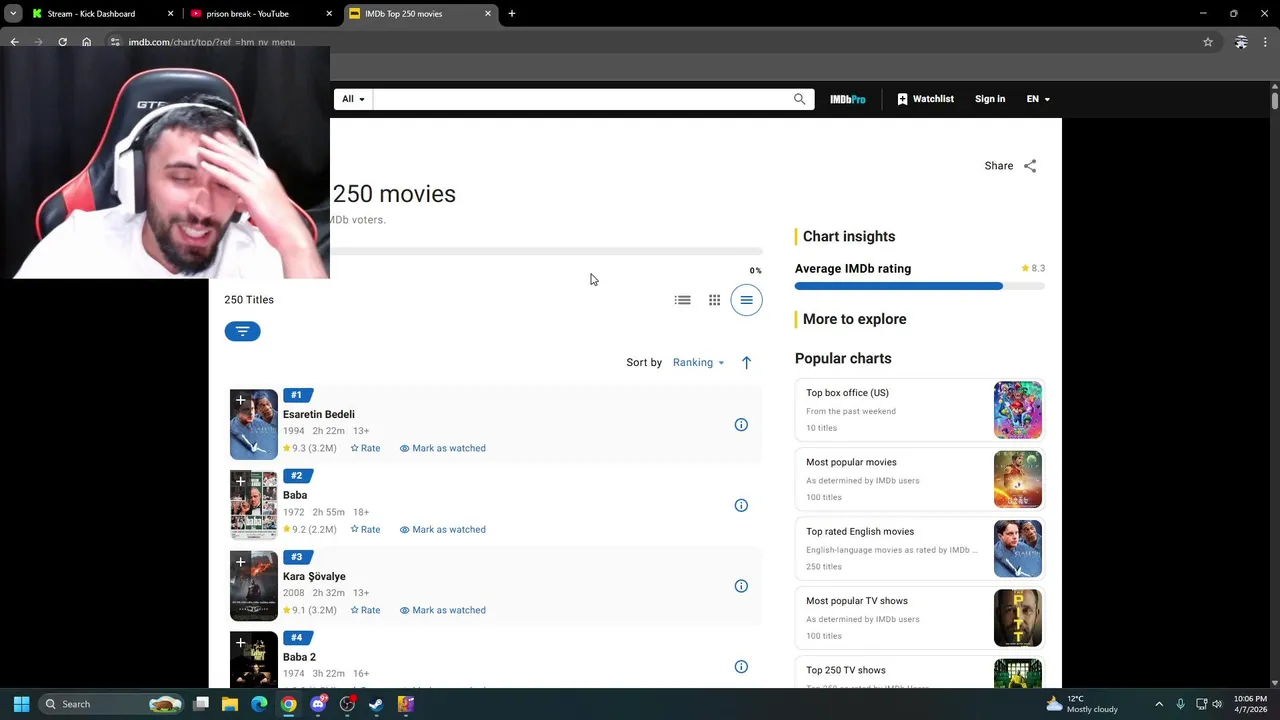The height and width of the screenshot is (720, 1280).
Task: Open info icon for Baba
Action: [x=741, y=506]
